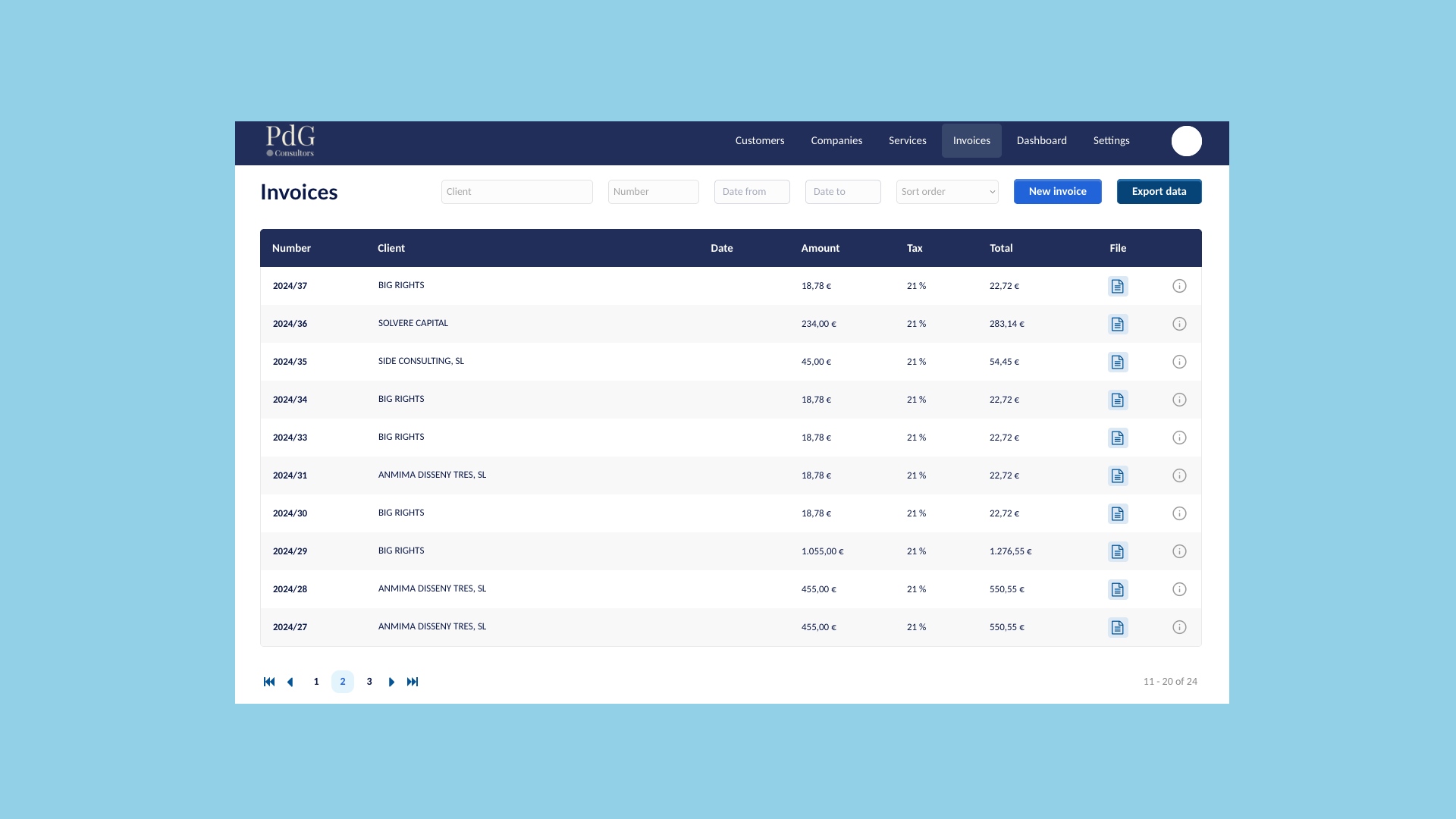Switch to the Customers menu item
This screenshot has height=819, width=1456.
tap(759, 141)
